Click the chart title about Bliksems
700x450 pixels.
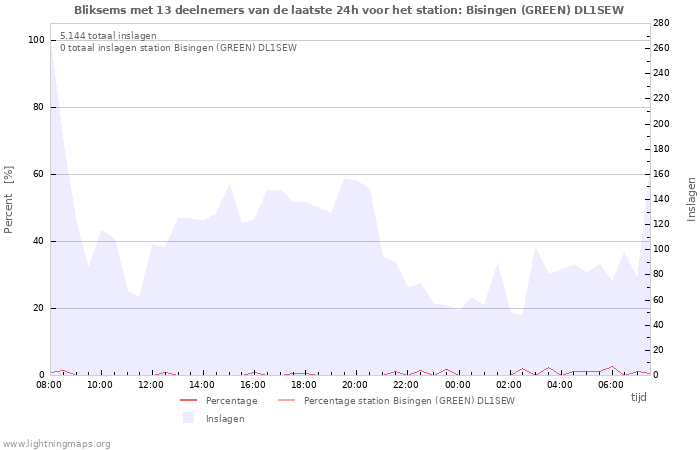point(349,10)
